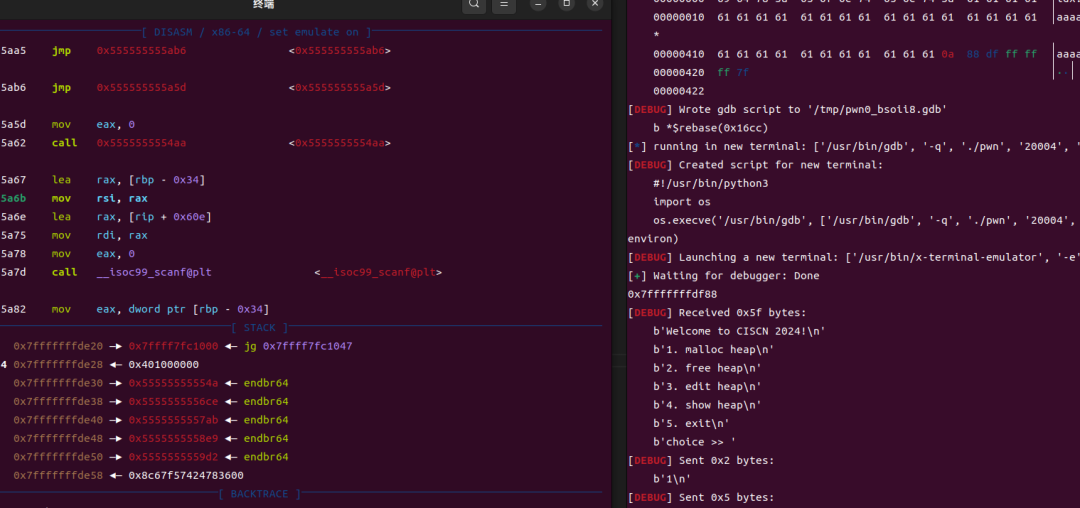Click call __isoc99_scanf@plt operand
The image size is (1080, 508).
(x=154, y=273)
